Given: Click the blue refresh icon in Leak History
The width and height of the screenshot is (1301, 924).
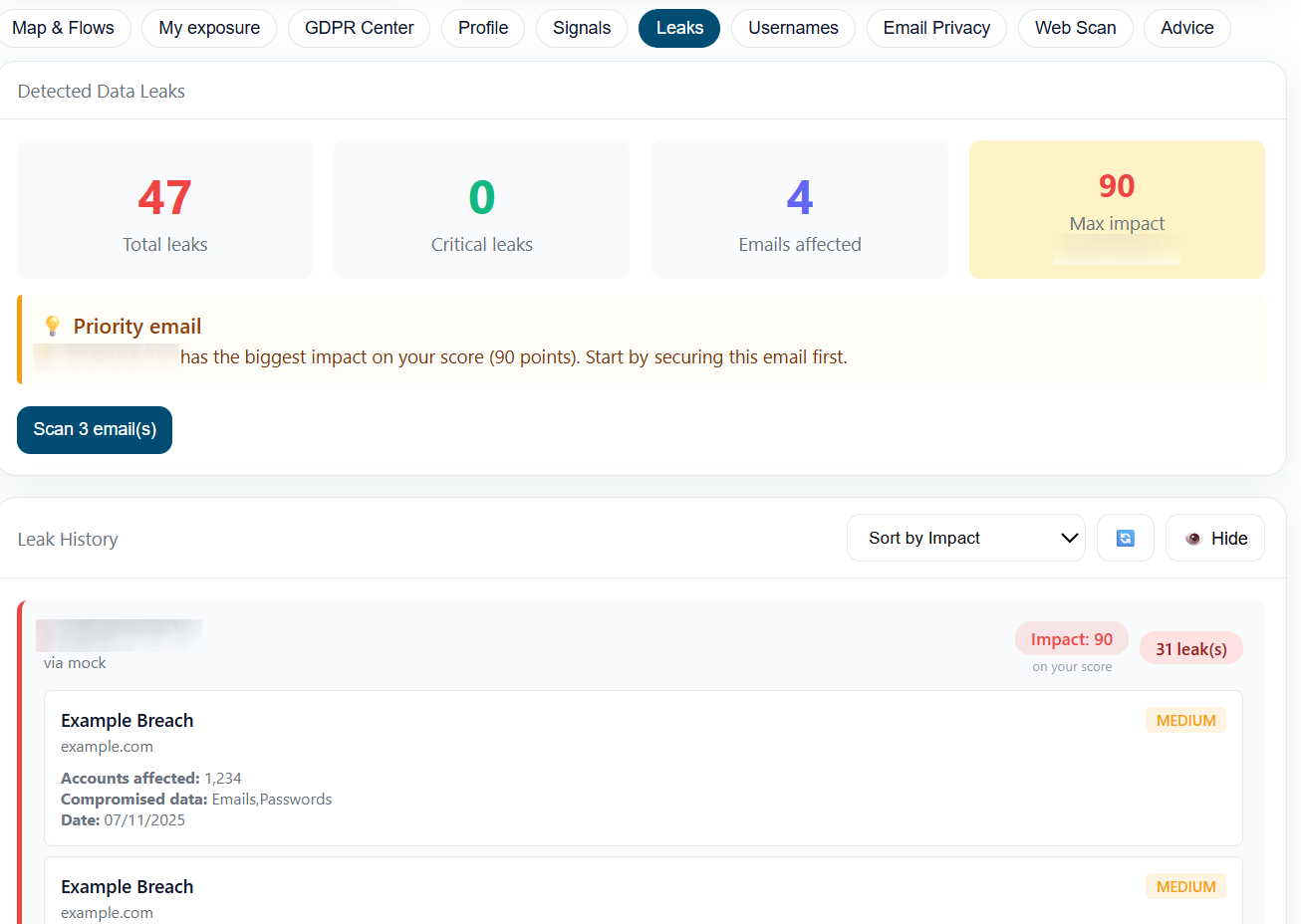Looking at the screenshot, I should click(x=1125, y=538).
